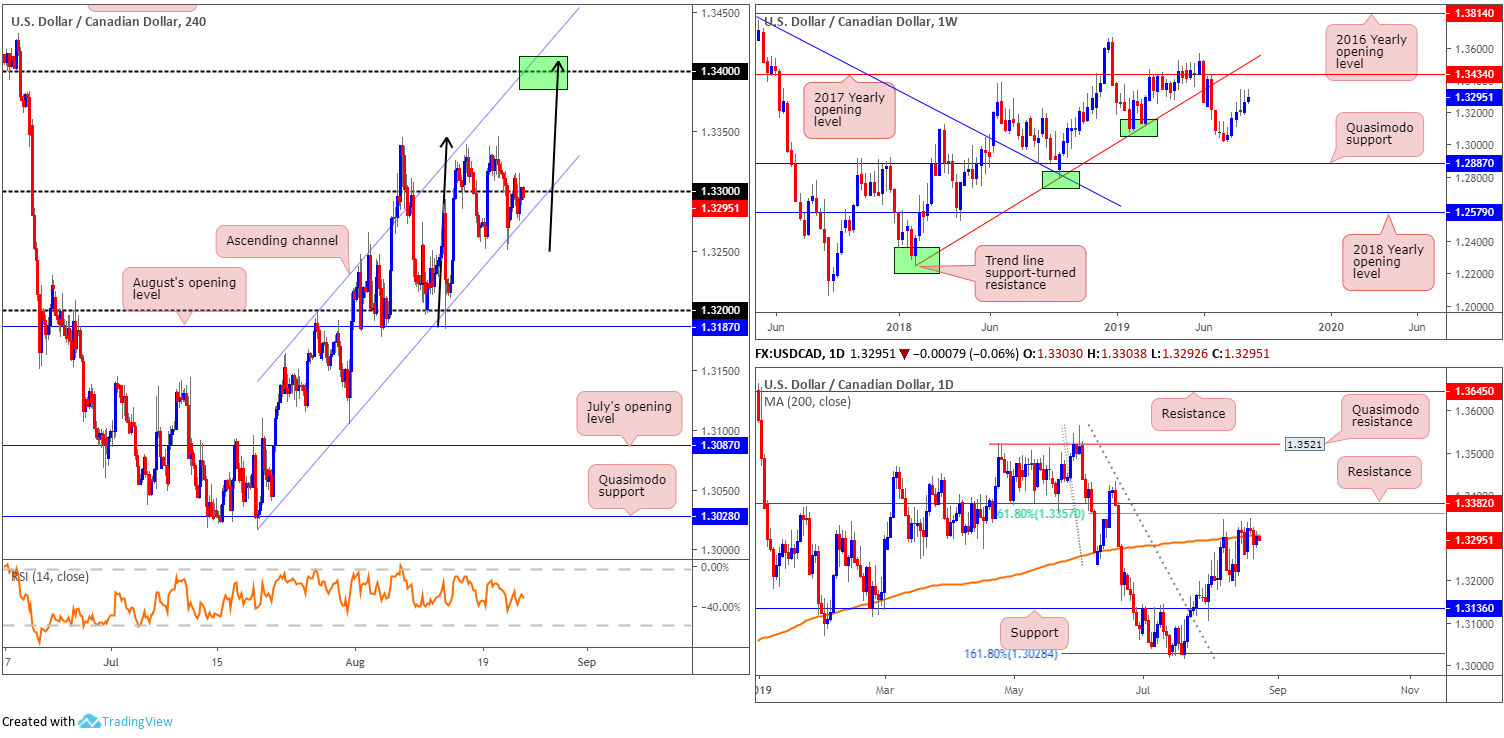1504x738 pixels.
Task: Click the TradingView cloud logo icon
Action: tap(87, 721)
